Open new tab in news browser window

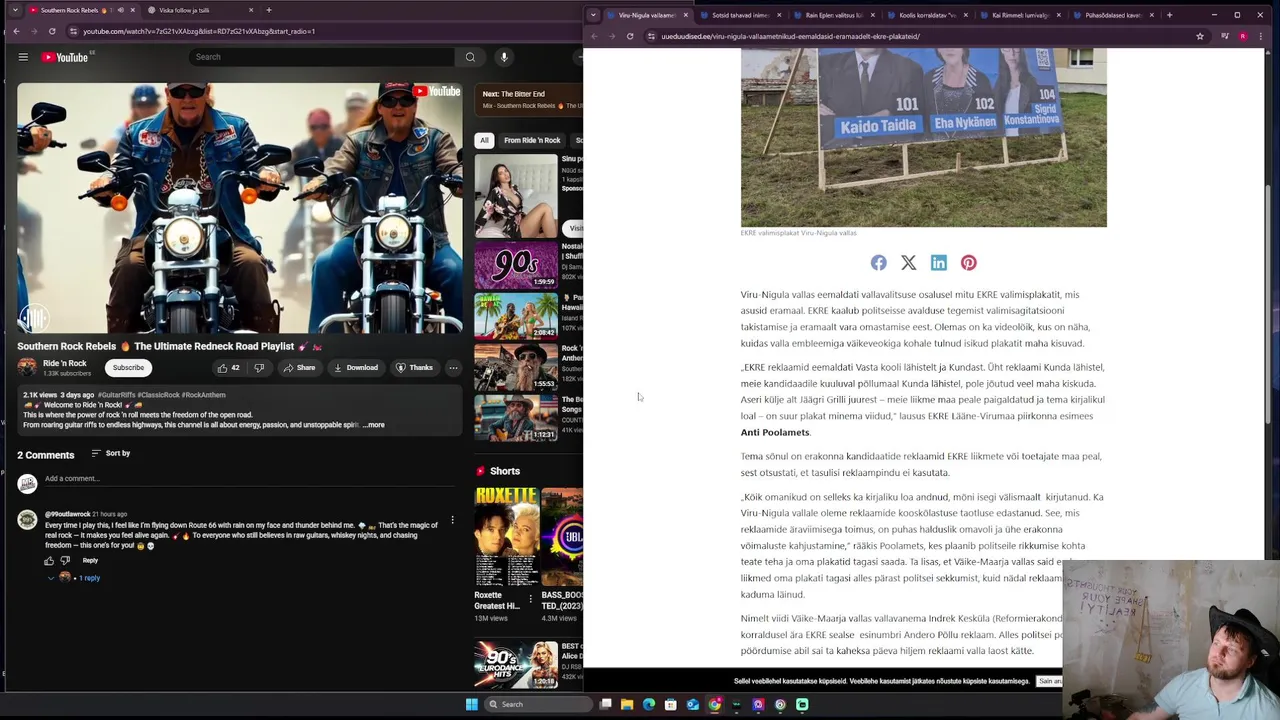(x=1169, y=15)
